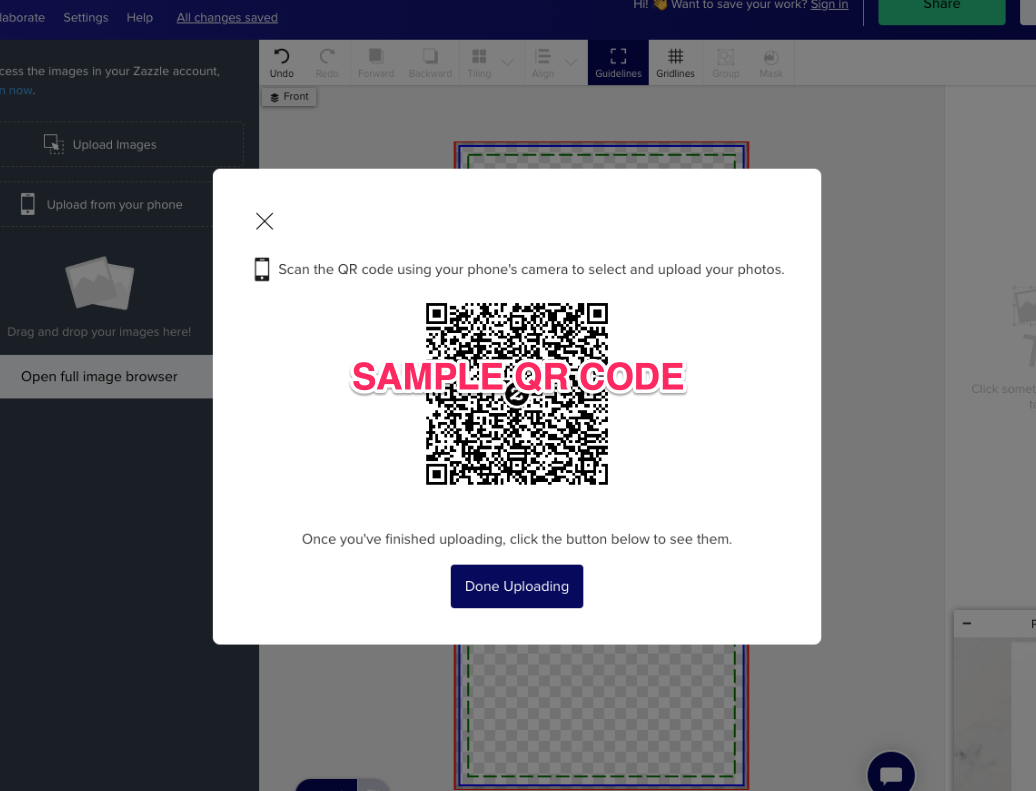Image resolution: width=1036 pixels, height=791 pixels.
Task: Toggle Gridlines display
Action: [675, 63]
